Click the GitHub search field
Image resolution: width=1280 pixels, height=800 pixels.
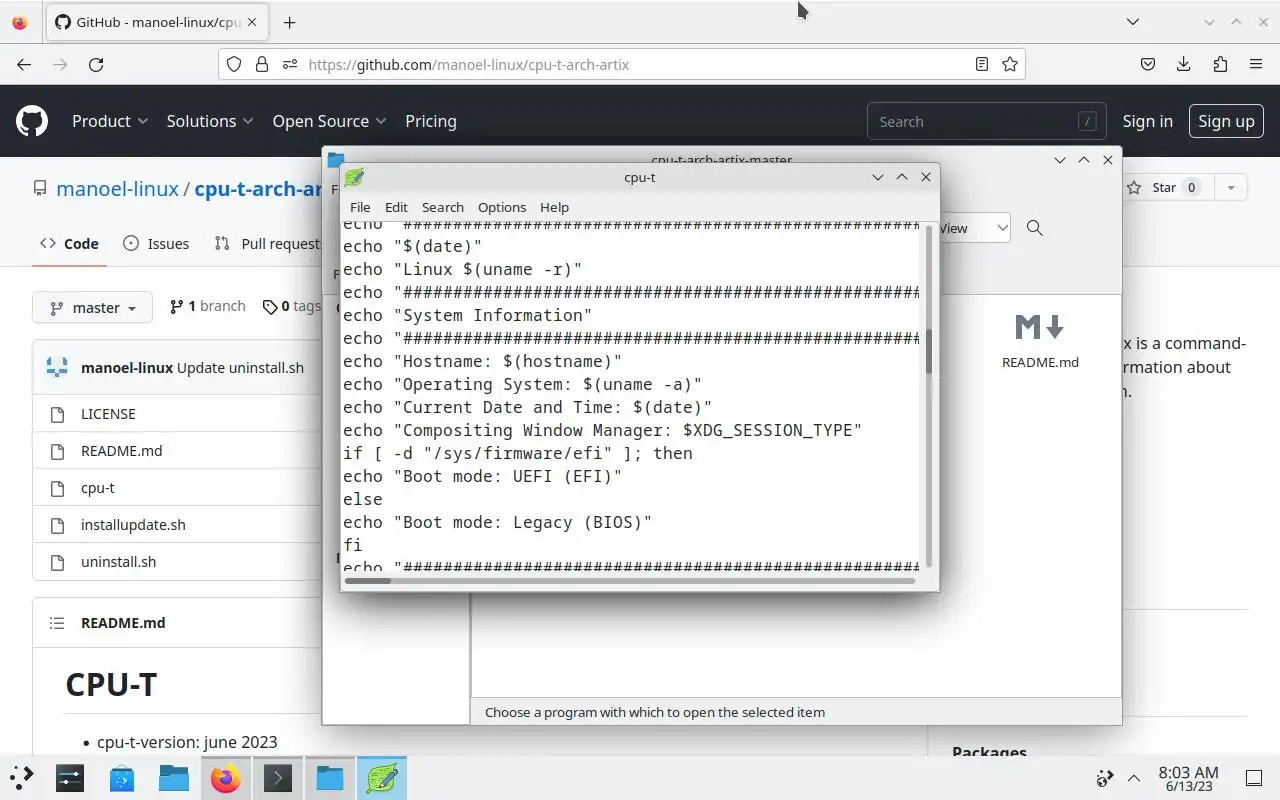(986, 121)
